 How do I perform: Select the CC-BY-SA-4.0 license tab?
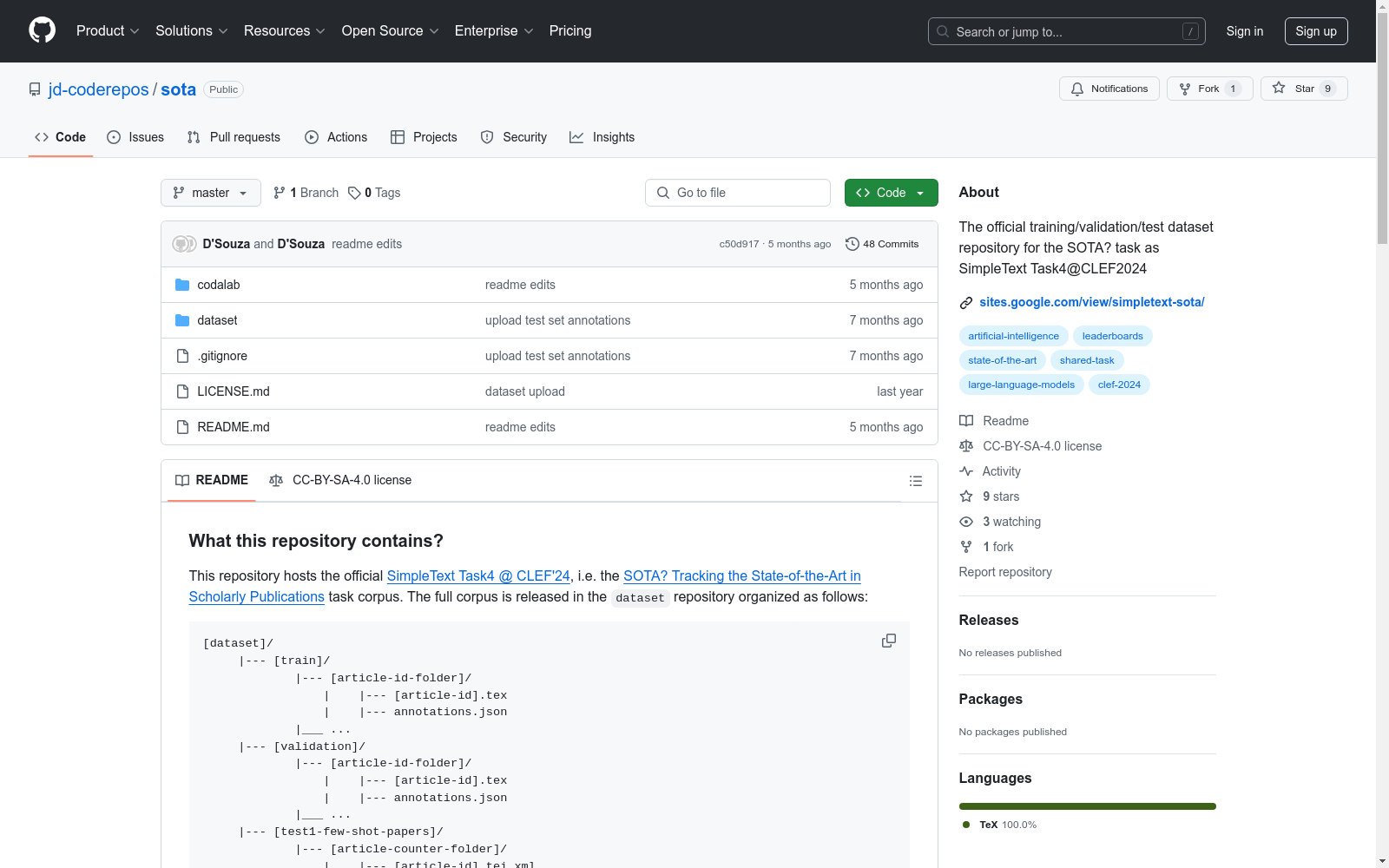click(x=340, y=480)
